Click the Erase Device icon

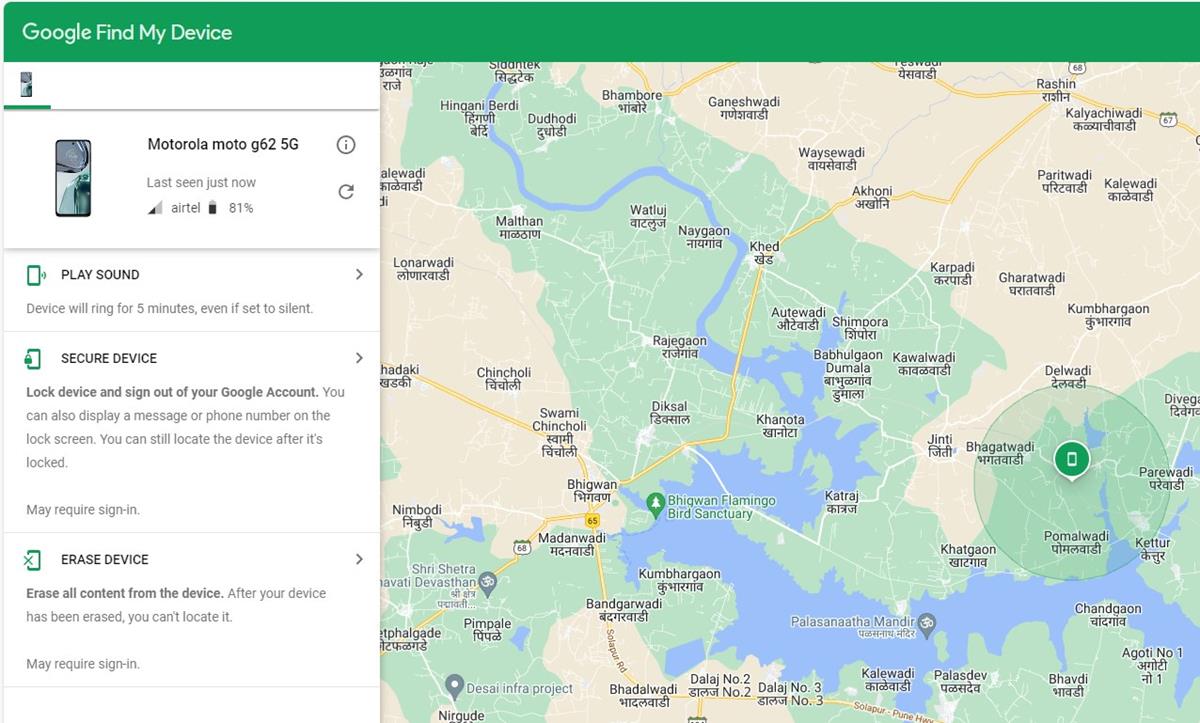pyautogui.click(x=33, y=560)
